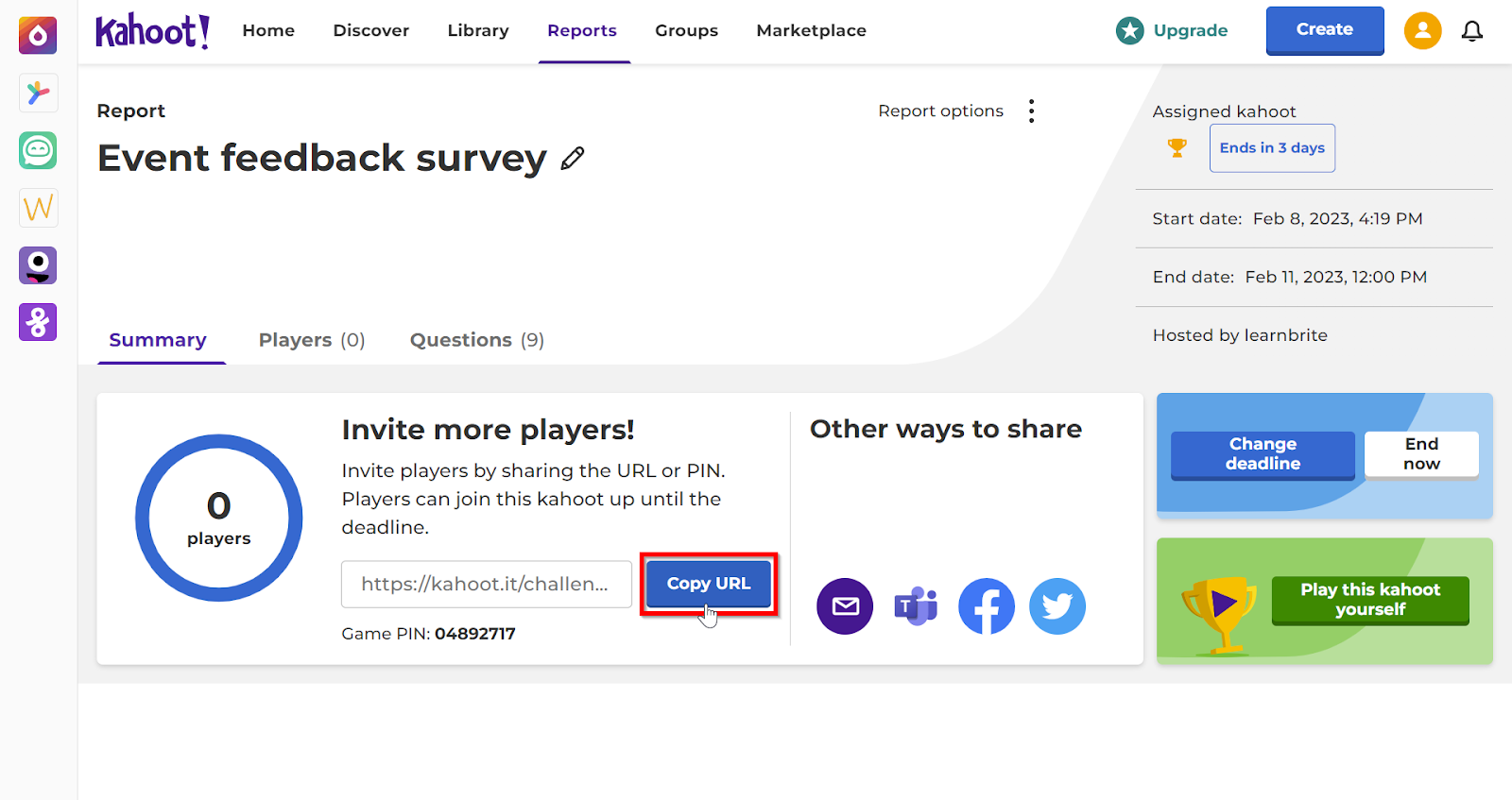Image resolution: width=1512 pixels, height=800 pixels.
Task: Switch to the Questions (9) tab
Action: pyautogui.click(x=477, y=340)
